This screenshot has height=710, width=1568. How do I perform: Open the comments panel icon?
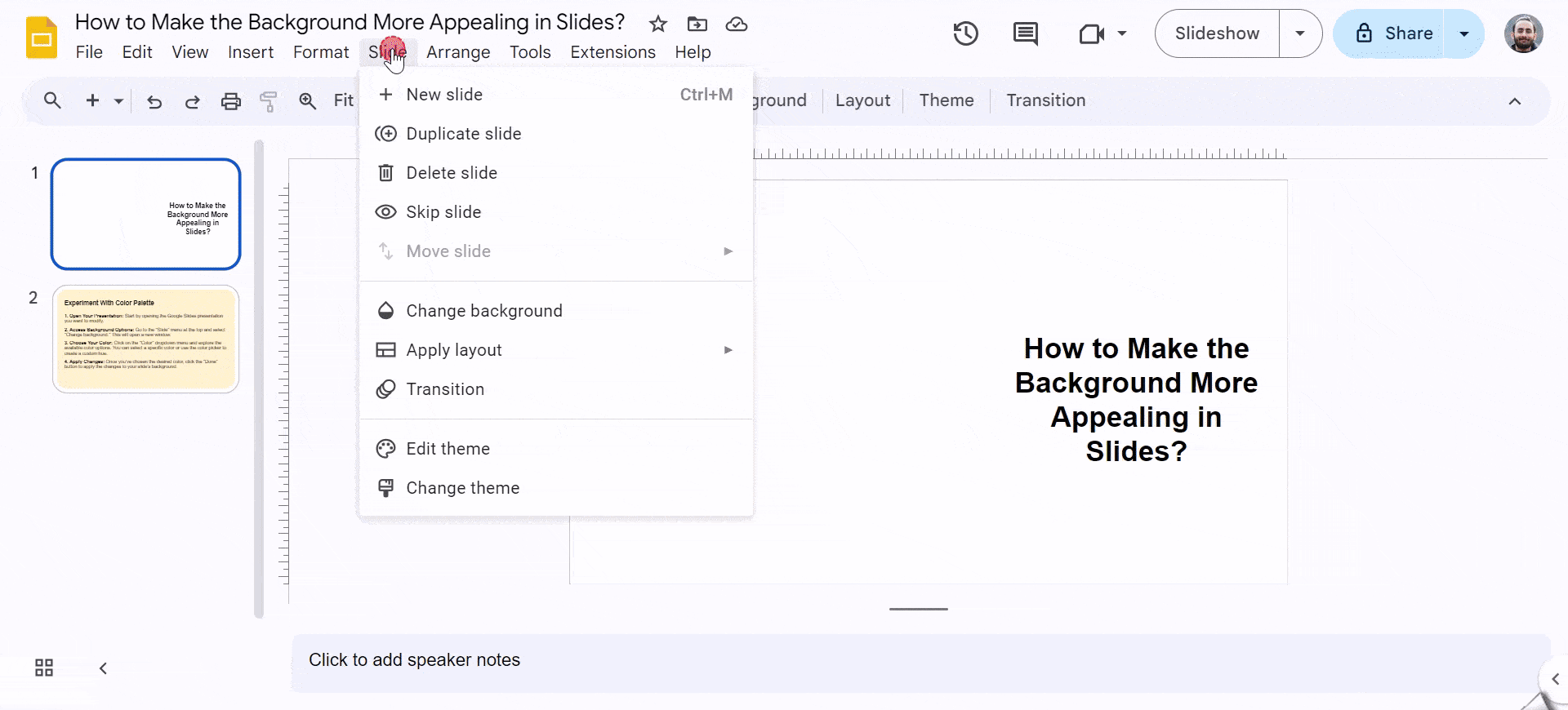[1025, 33]
